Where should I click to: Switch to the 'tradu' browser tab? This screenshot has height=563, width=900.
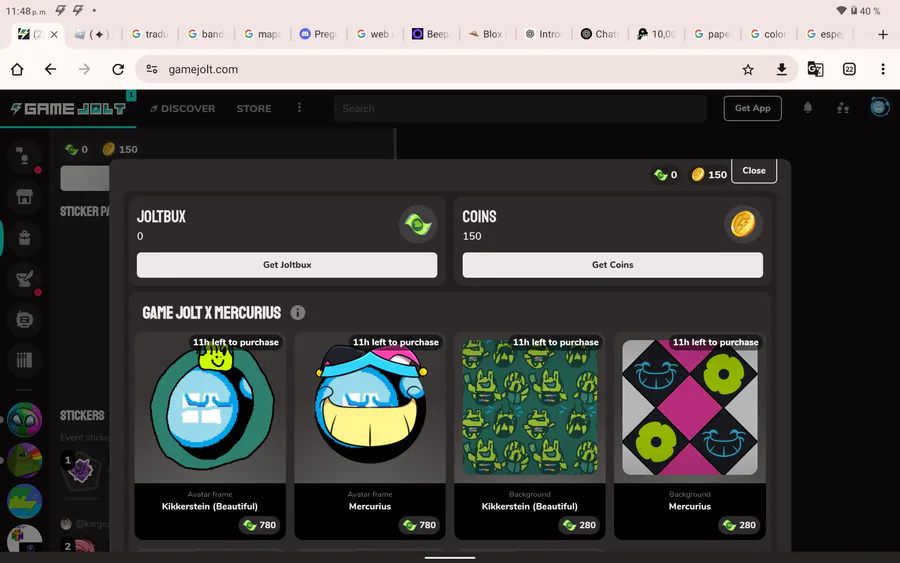point(150,34)
